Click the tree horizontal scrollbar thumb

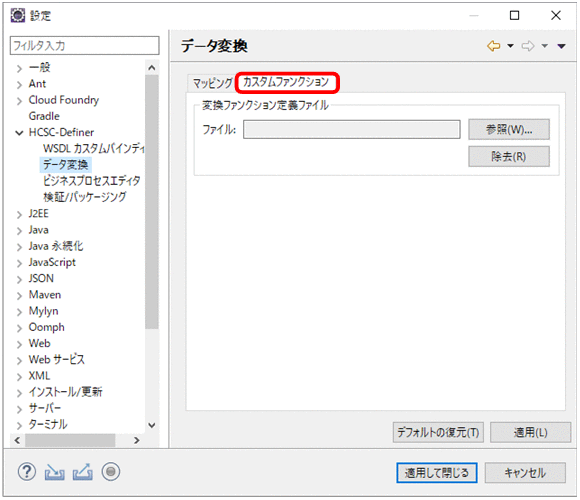(x=70, y=440)
